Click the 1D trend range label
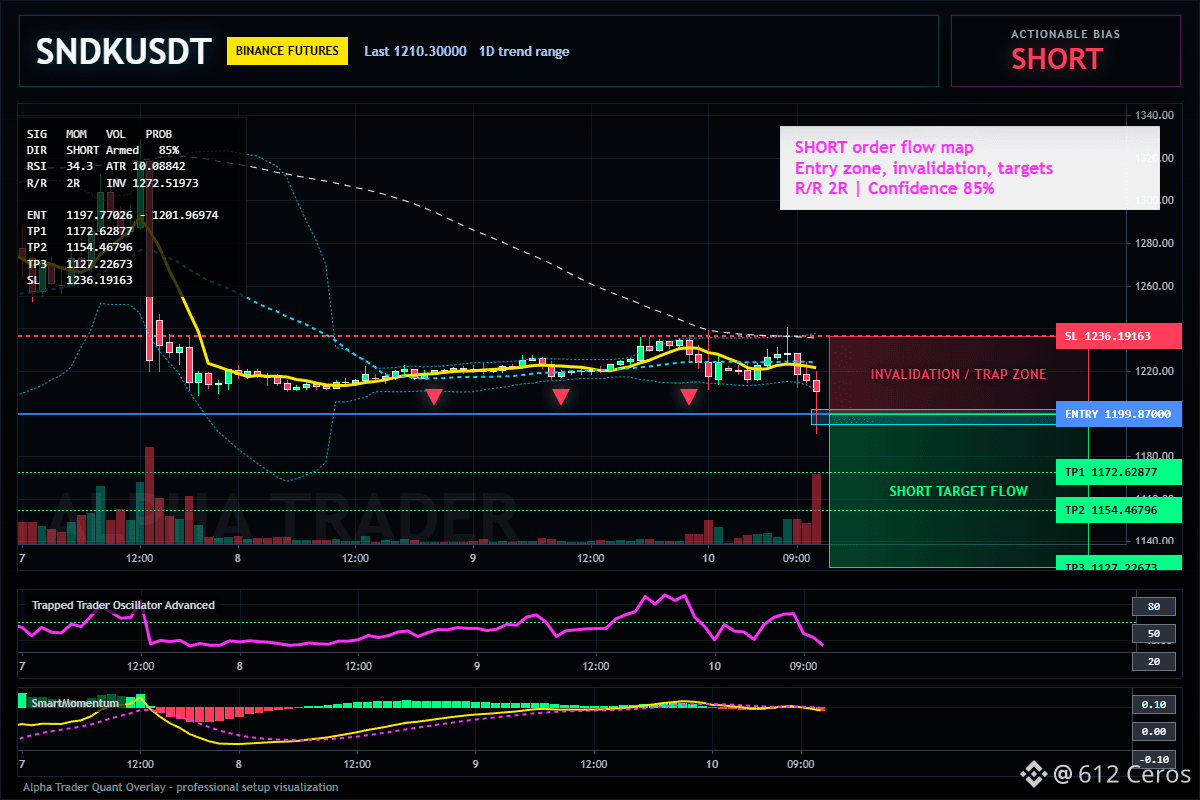 click(x=524, y=51)
